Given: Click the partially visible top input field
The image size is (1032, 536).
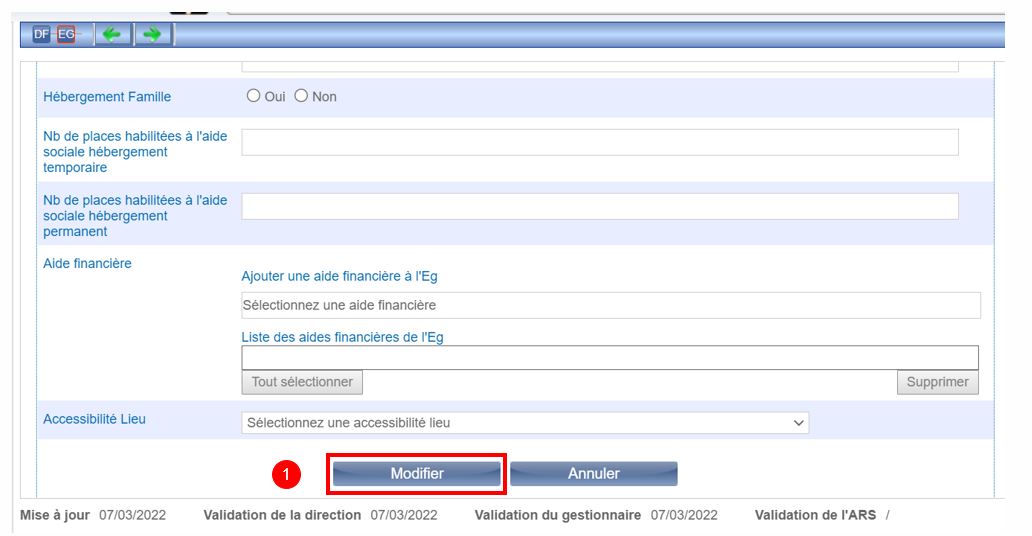Looking at the screenshot, I should point(600,66).
